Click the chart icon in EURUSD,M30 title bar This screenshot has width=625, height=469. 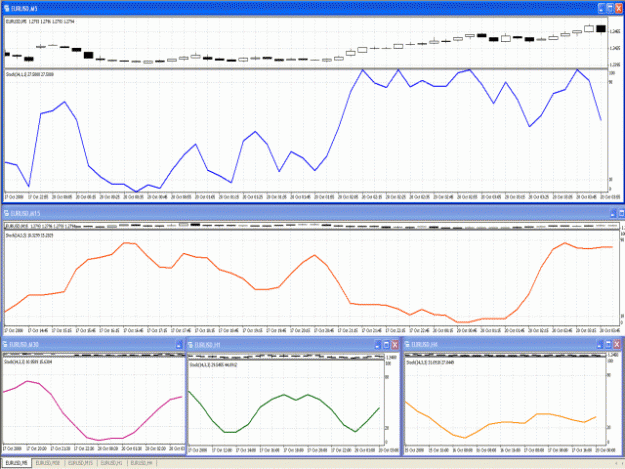[x=5, y=344]
